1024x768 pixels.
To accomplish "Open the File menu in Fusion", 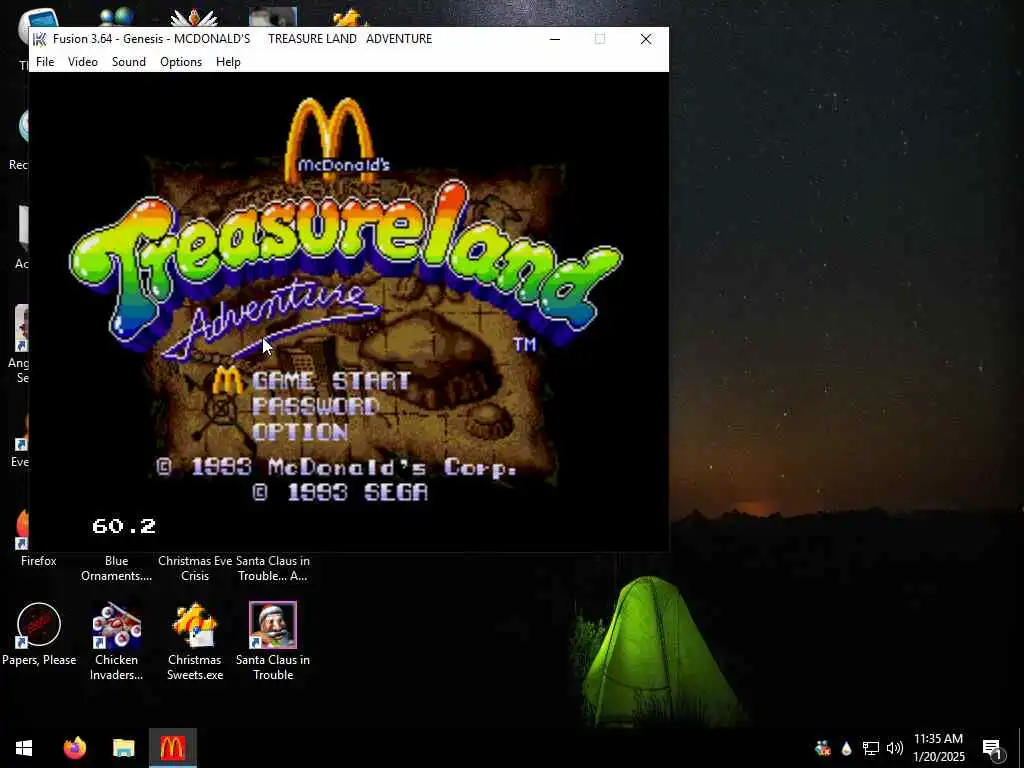I will (45, 62).
